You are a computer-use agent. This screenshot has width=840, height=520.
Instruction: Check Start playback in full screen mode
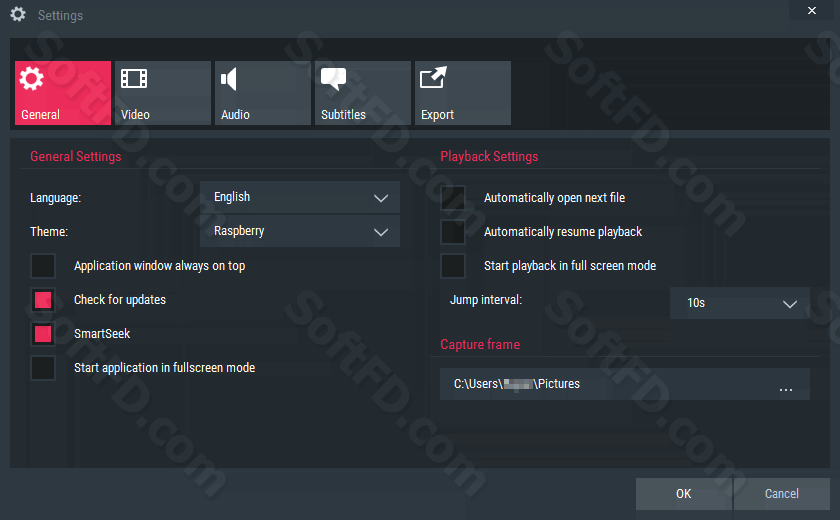pos(453,266)
